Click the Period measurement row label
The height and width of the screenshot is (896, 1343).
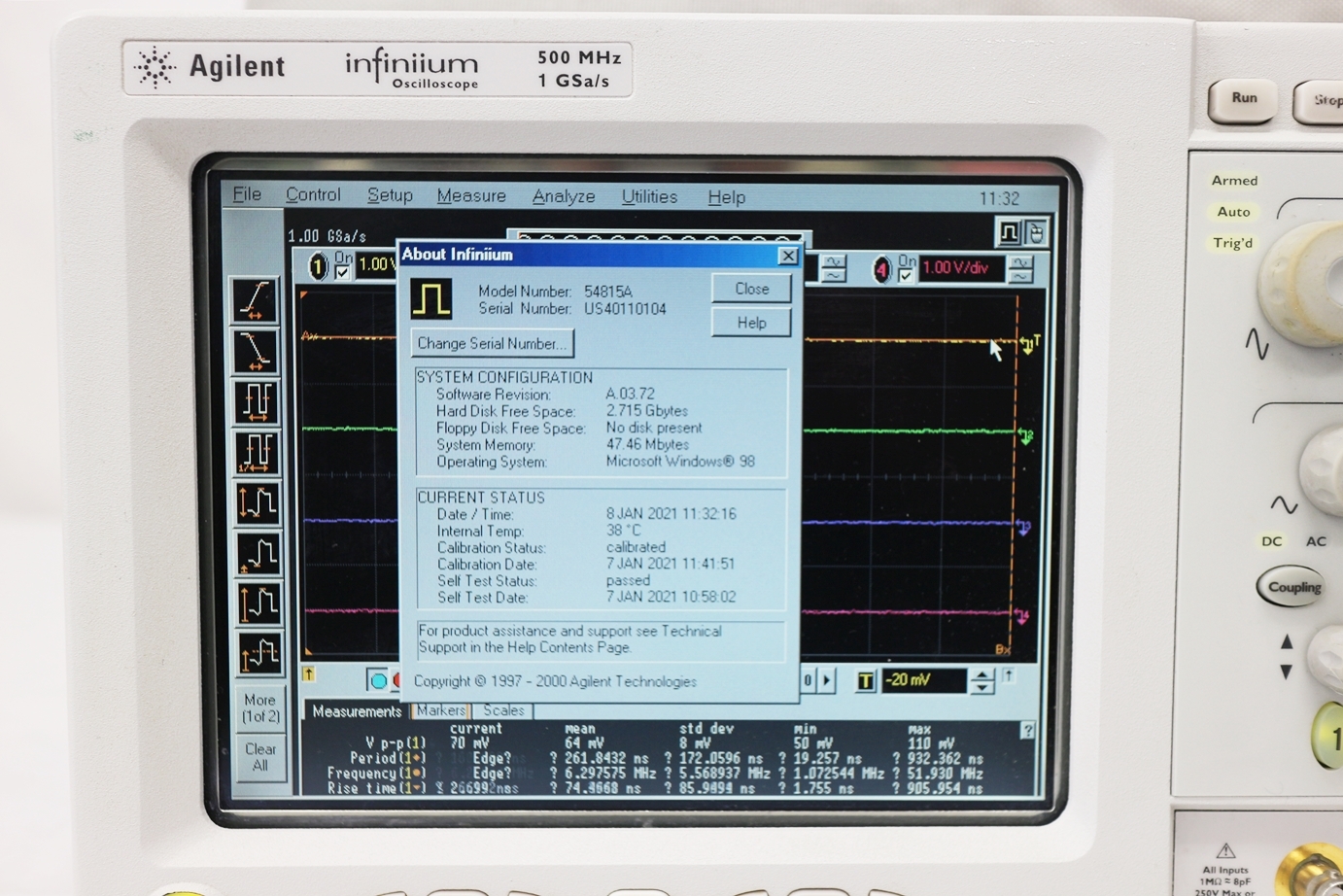coord(388,758)
